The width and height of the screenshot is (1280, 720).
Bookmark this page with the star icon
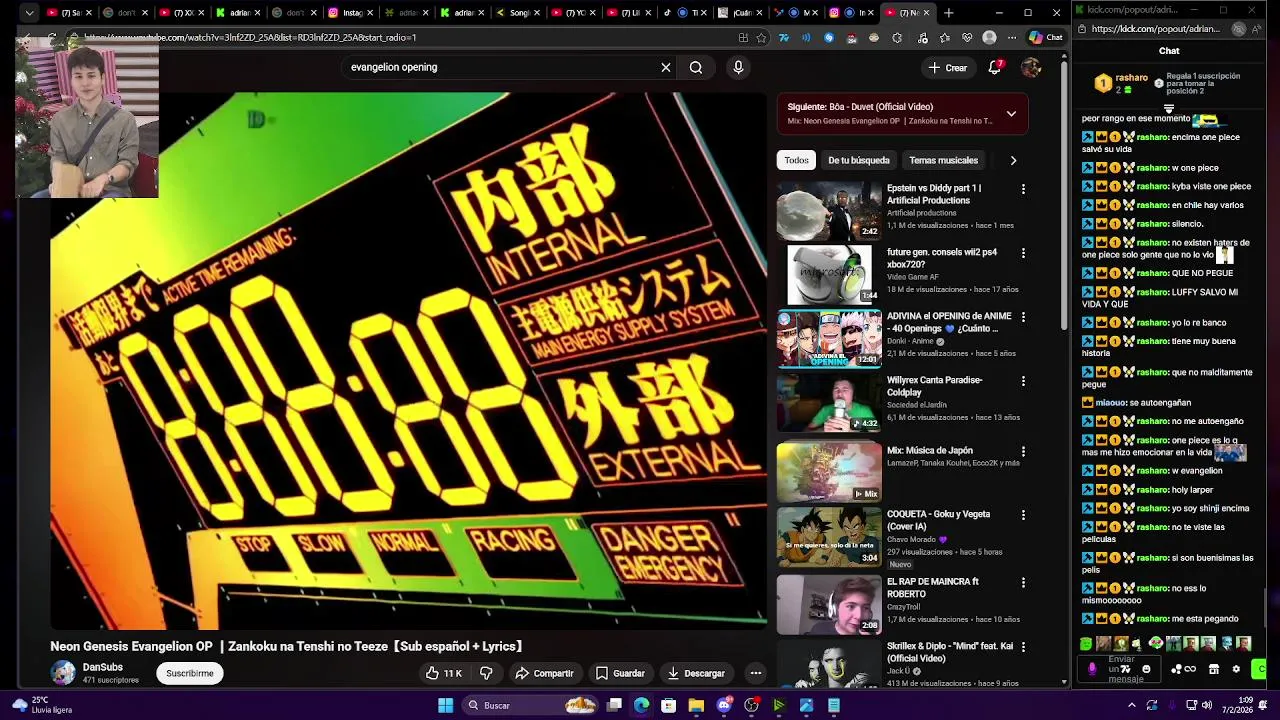coord(761,38)
